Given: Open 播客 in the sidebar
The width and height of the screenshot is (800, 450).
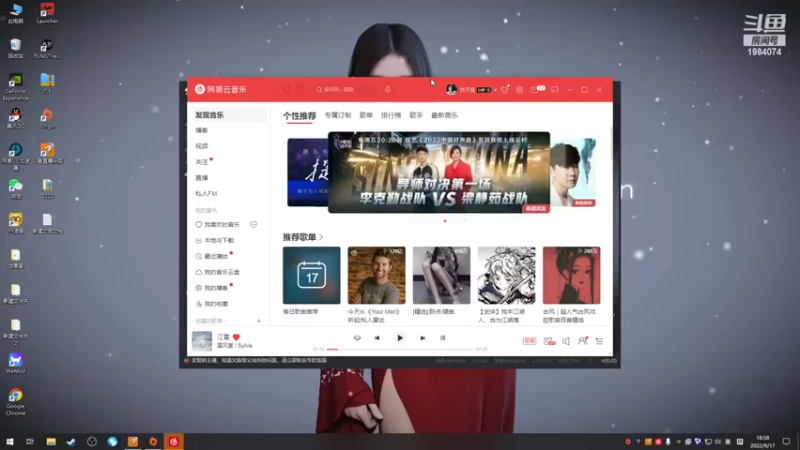Looking at the screenshot, I should tap(202, 131).
